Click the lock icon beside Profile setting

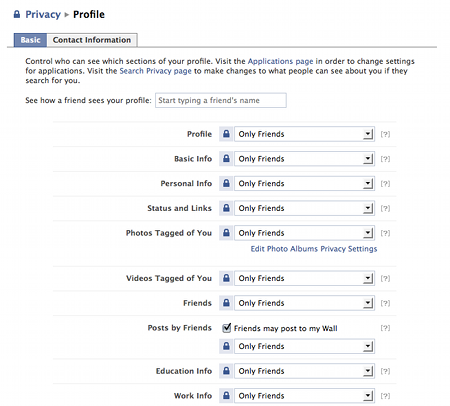226,134
